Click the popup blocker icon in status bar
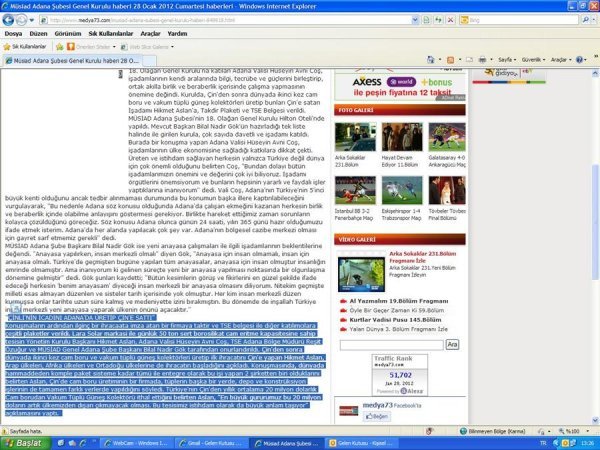The width and height of the screenshot is (600, 450). tap(429, 431)
